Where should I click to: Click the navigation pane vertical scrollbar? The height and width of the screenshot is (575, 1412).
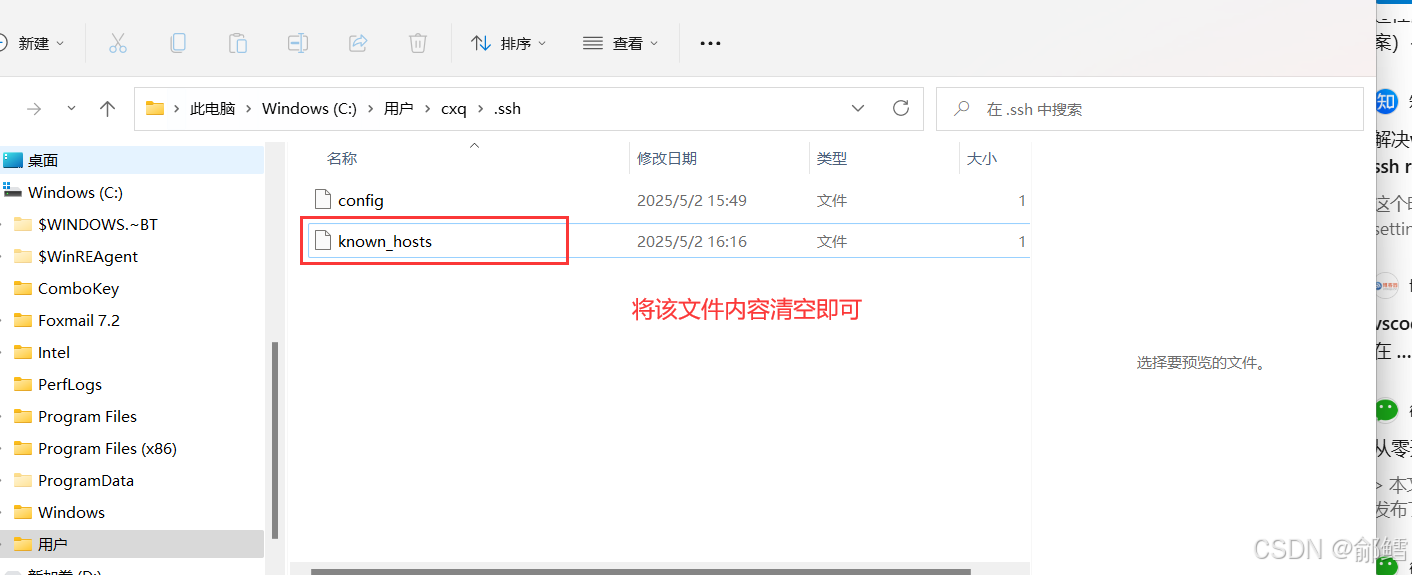coord(274,440)
